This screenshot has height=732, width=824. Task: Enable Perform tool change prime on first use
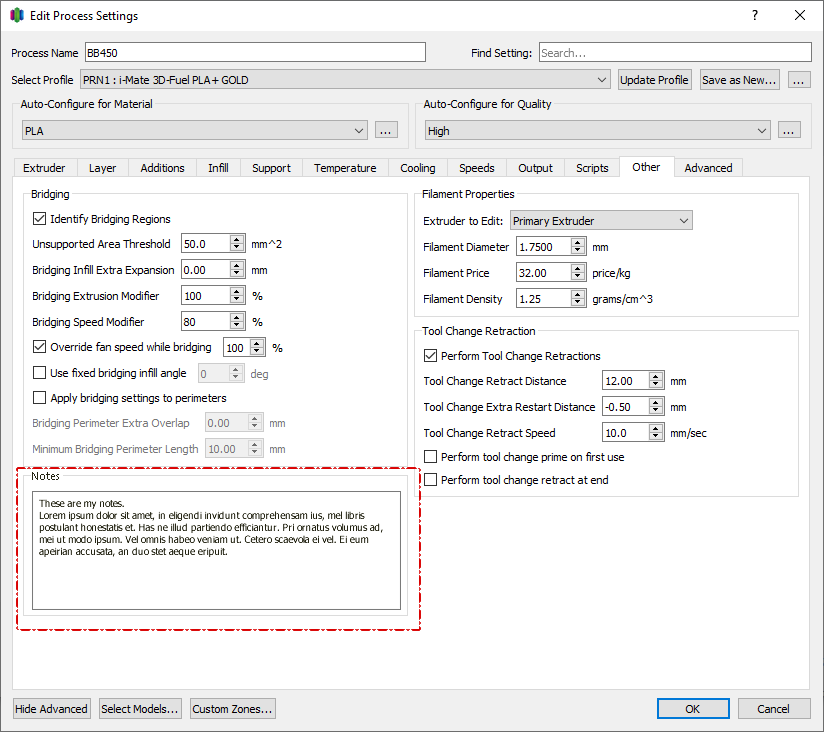[x=430, y=457]
